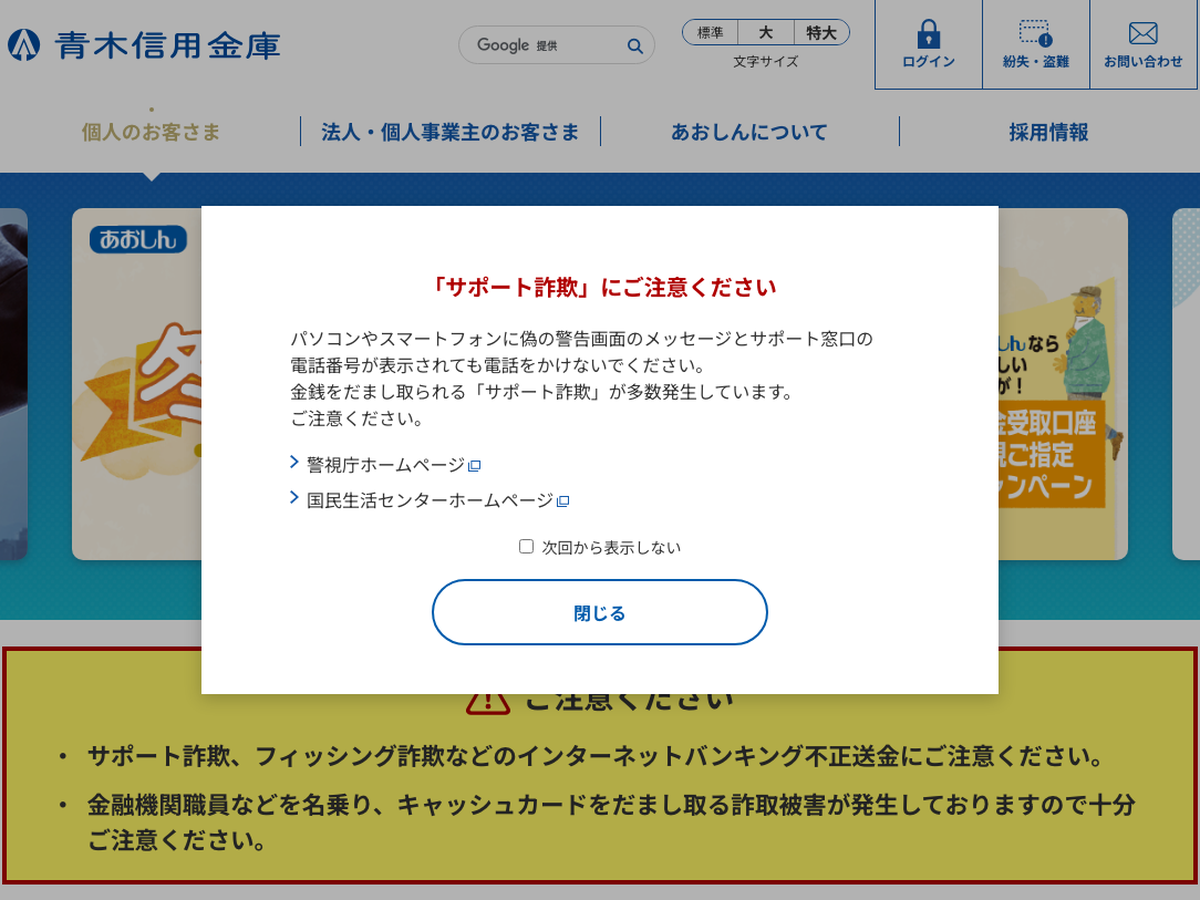Select 特大 font size option

[821, 33]
